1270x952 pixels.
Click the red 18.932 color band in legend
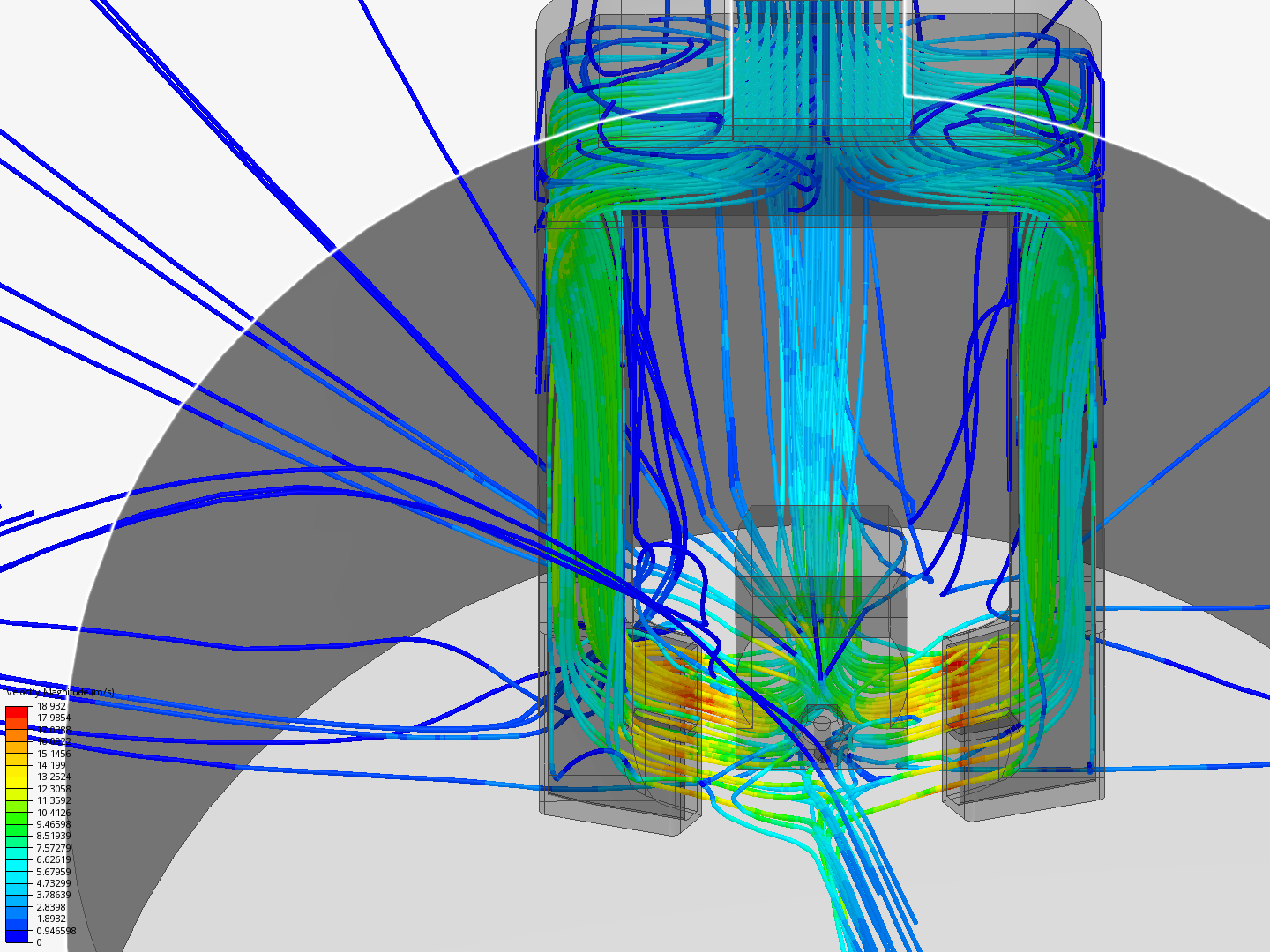pos(16,711)
